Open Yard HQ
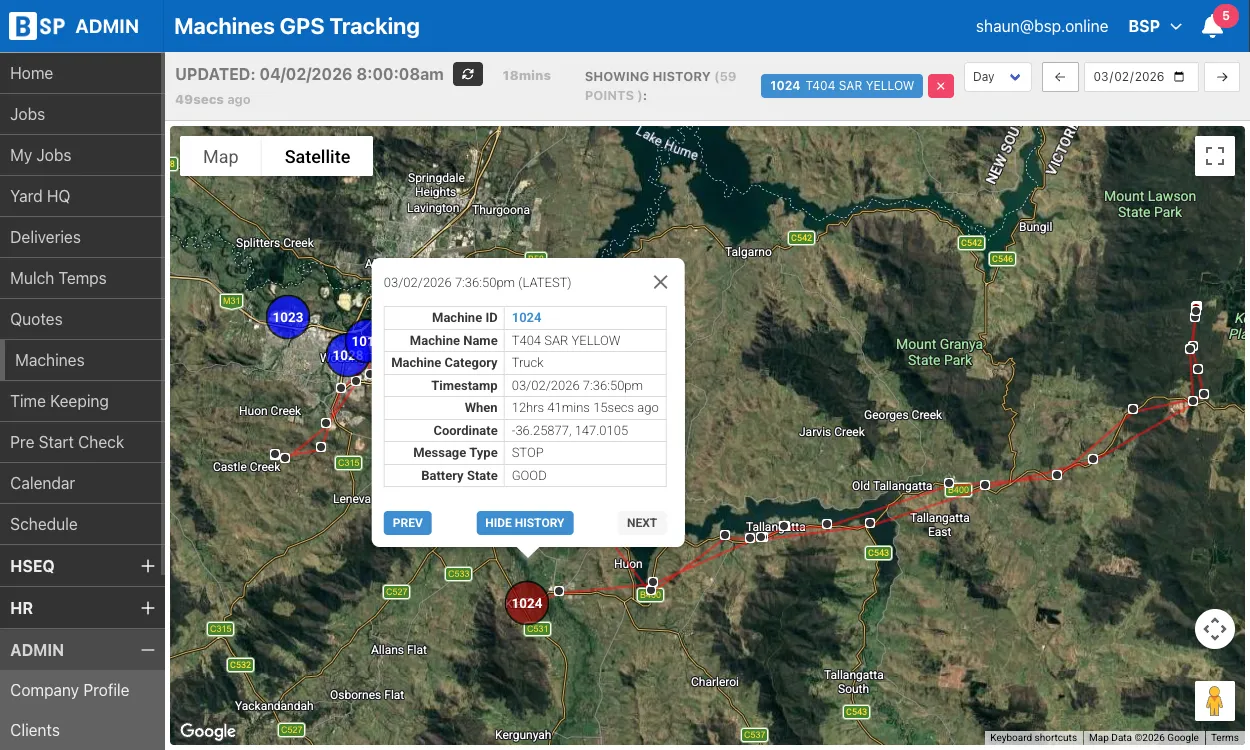 (82, 196)
